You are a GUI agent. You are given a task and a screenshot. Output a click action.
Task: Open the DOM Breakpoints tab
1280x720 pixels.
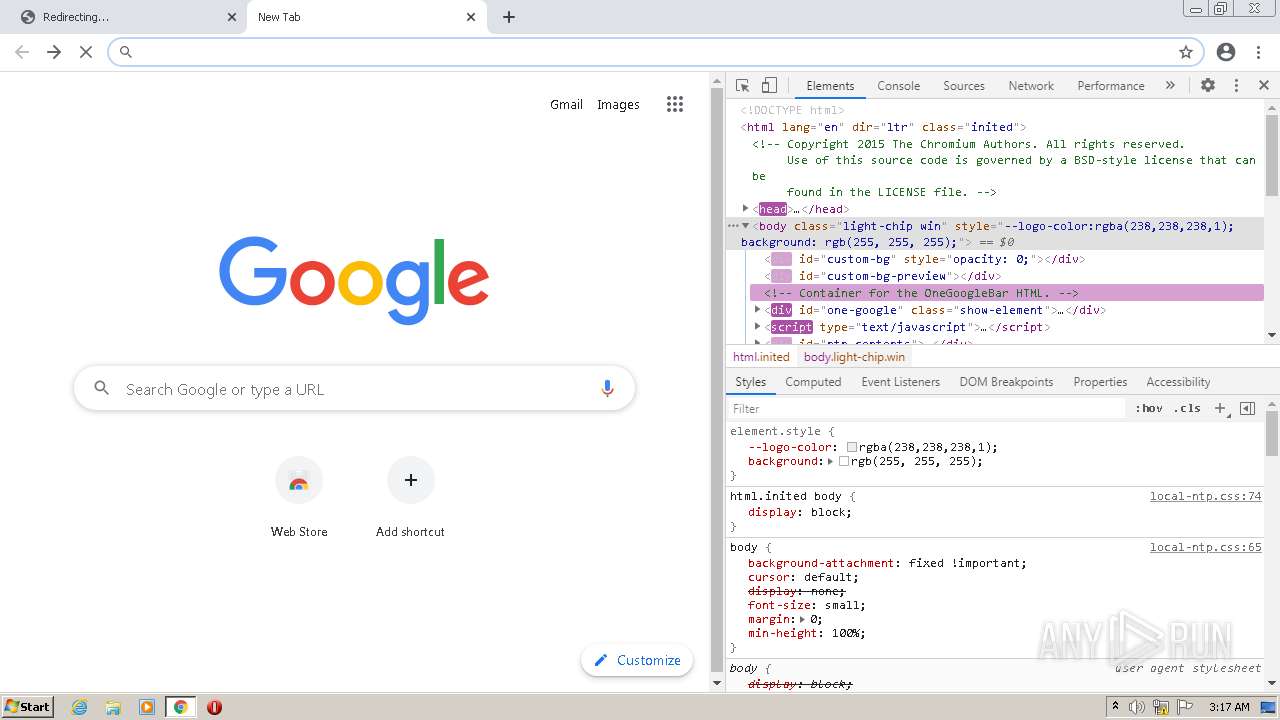point(1006,382)
